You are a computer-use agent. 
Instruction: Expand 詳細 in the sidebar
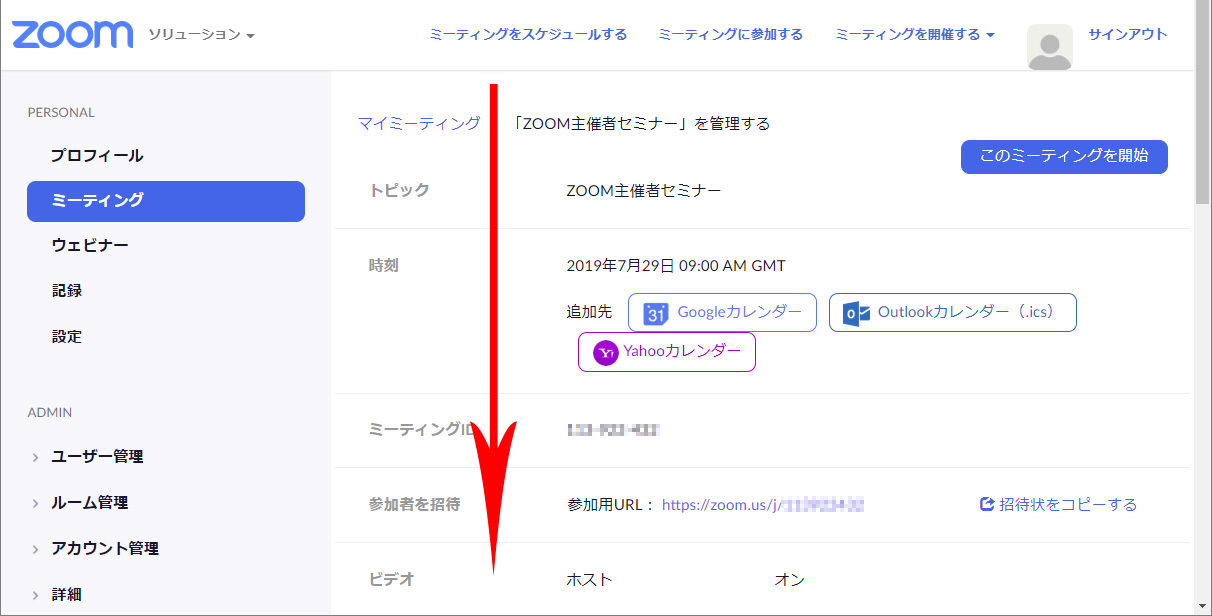coord(66,595)
